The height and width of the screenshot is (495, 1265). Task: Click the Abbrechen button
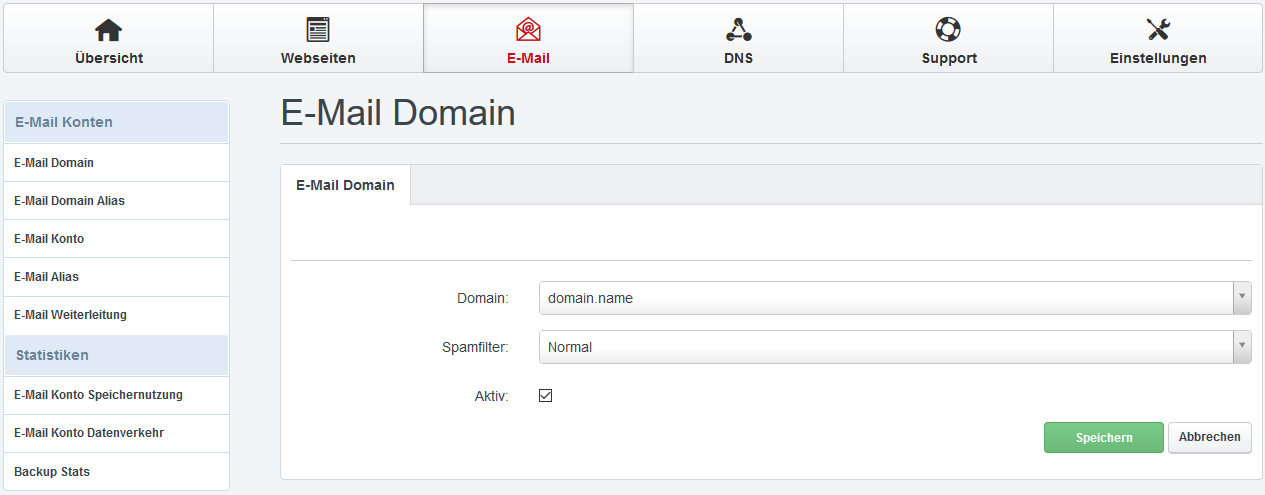pos(1209,437)
